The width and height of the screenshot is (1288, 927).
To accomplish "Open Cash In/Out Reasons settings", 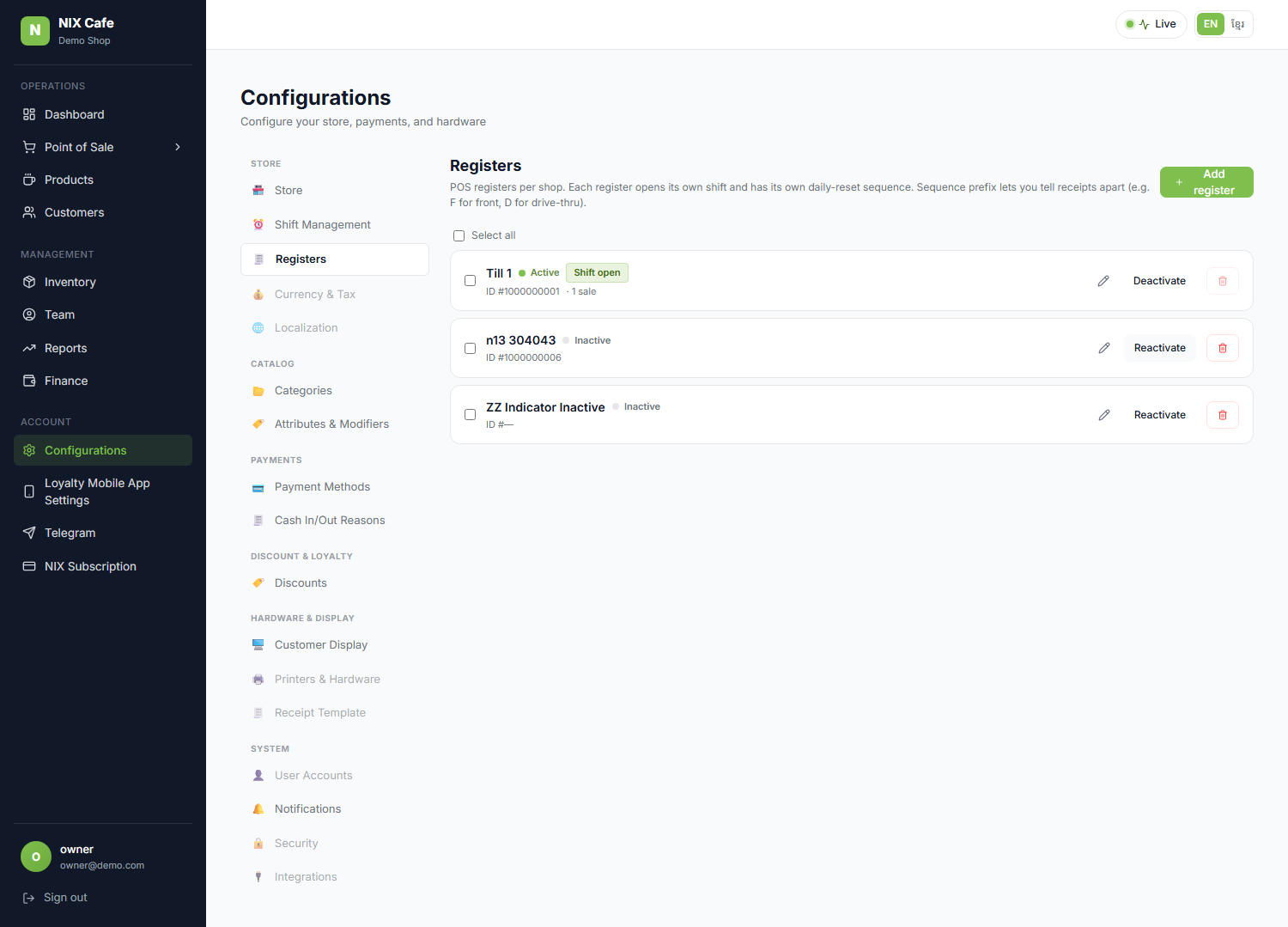I will click(335, 521).
